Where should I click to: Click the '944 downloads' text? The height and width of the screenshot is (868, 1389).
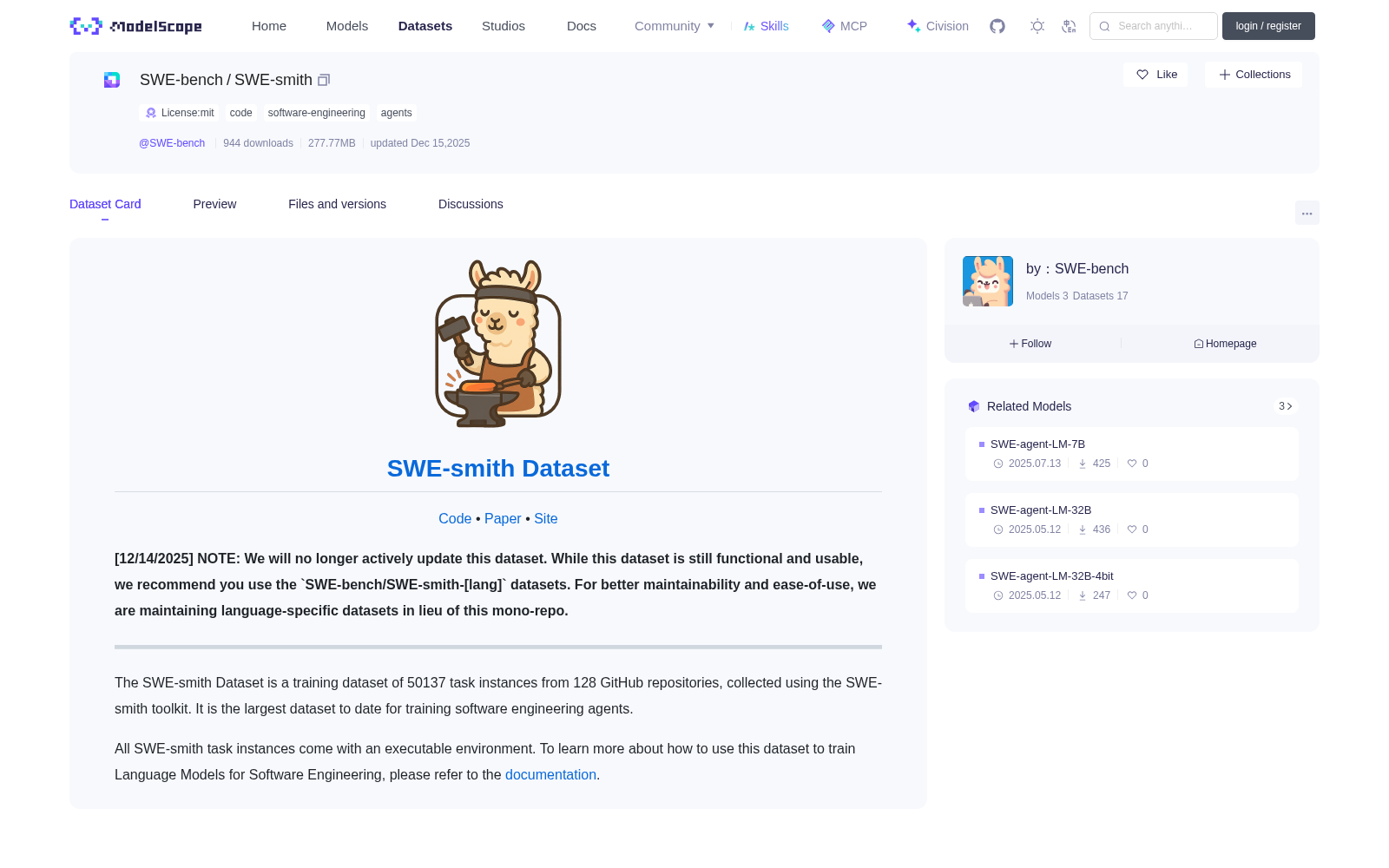258,143
